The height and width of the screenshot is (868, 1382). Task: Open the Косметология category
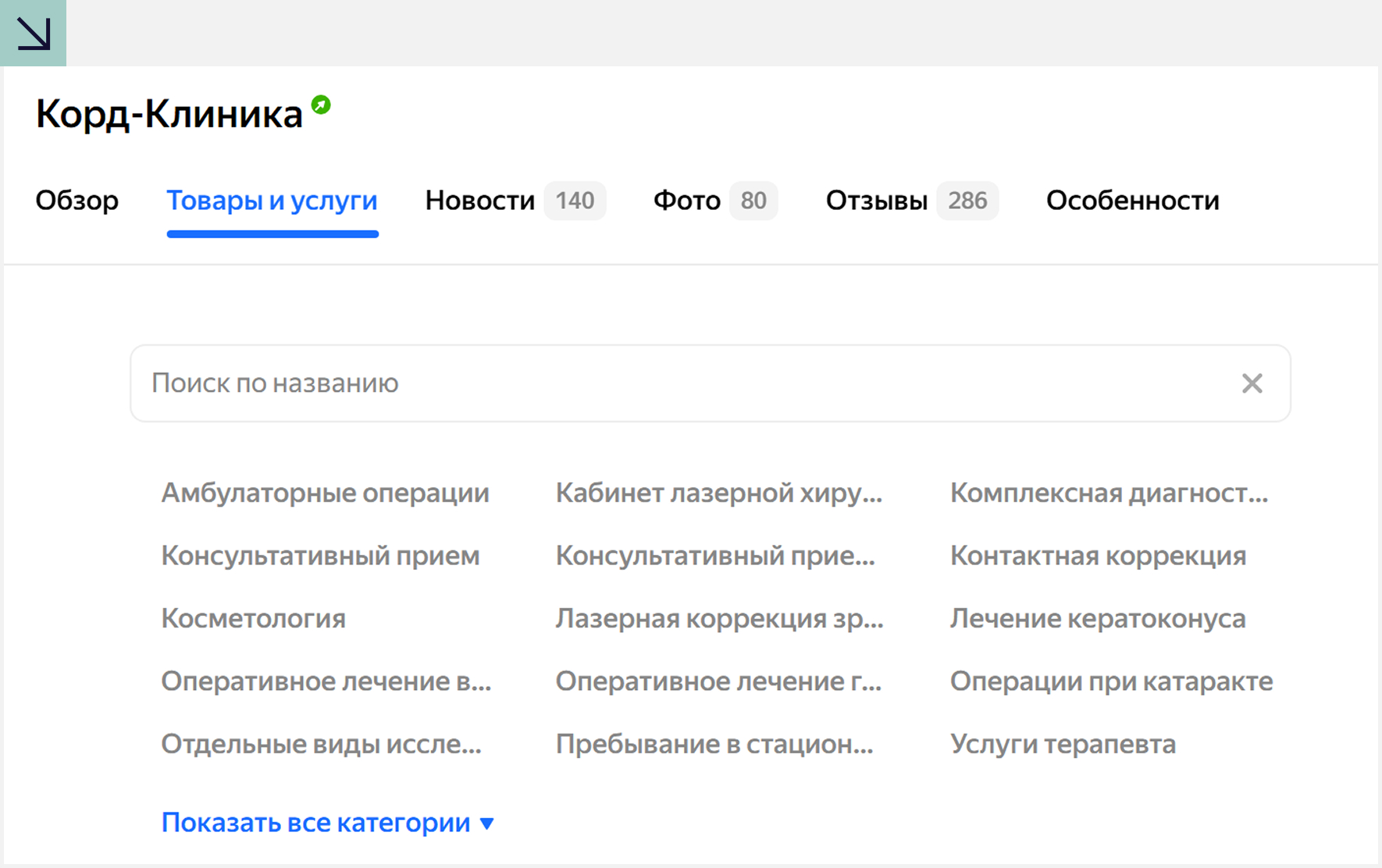coord(253,618)
